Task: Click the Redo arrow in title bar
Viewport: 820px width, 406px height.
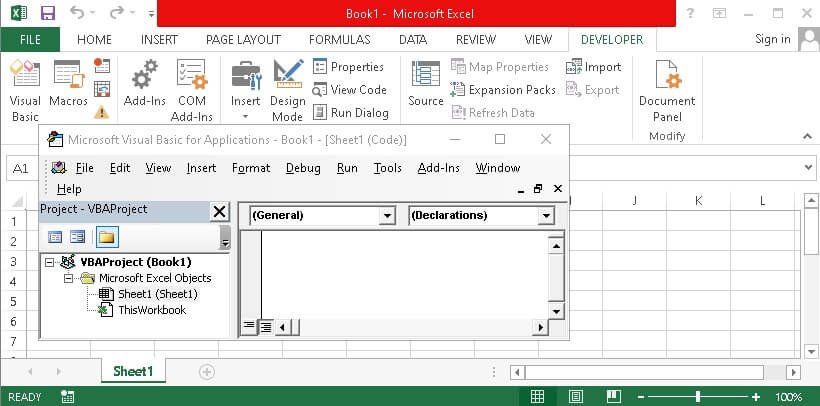Action: coord(117,13)
